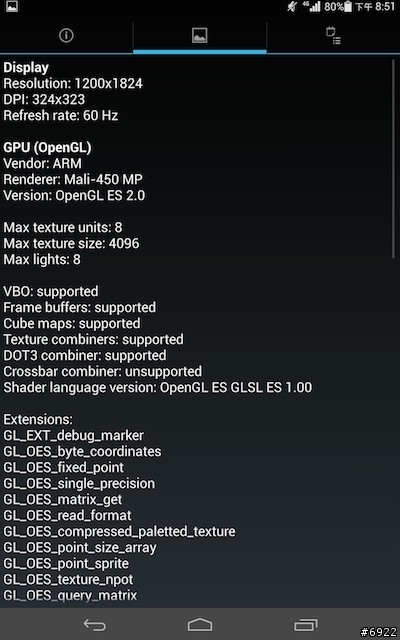400x640 pixels.
Task: Tap the Crossbar combiner: unsupported line
Action: click(x=102, y=371)
